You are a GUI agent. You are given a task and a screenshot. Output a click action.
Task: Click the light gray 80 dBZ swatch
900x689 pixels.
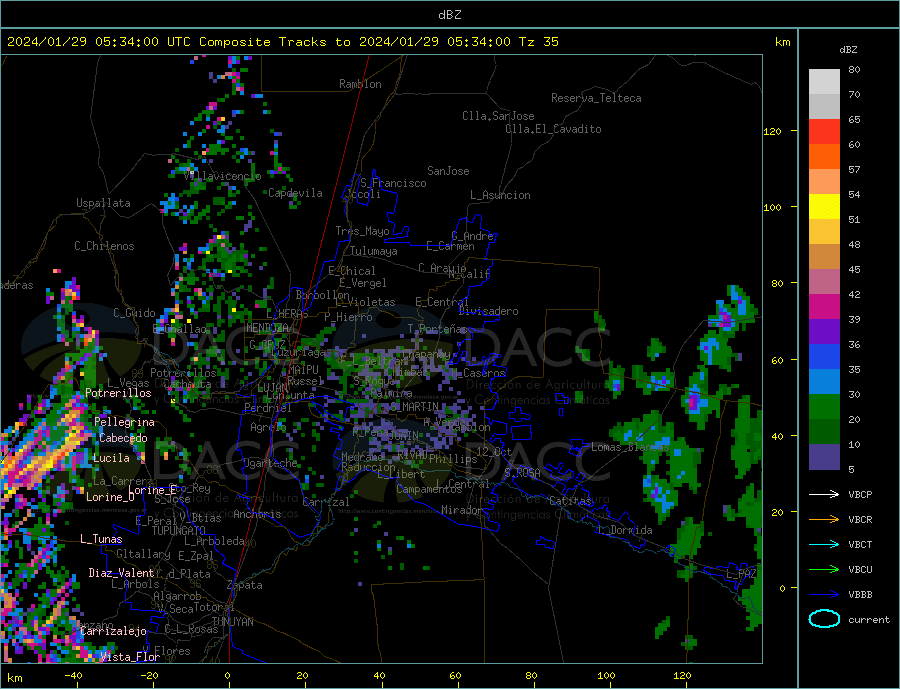point(824,82)
